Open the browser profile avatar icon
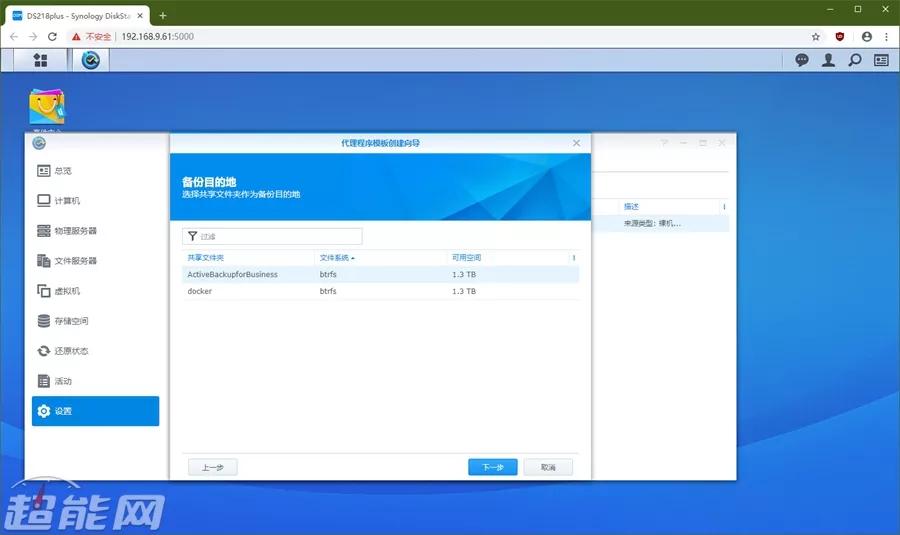This screenshot has width=900, height=535. (x=867, y=37)
